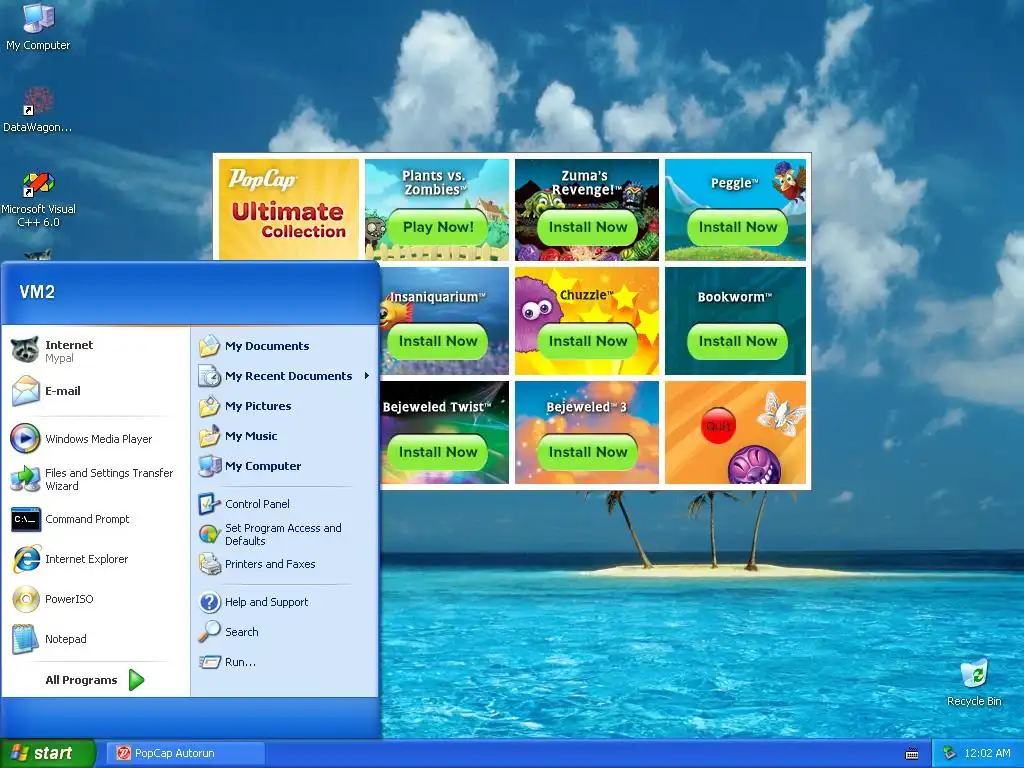This screenshot has width=1024, height=768.
Task: Click the My Music folder icon
Action: click(x=210, y=436)
